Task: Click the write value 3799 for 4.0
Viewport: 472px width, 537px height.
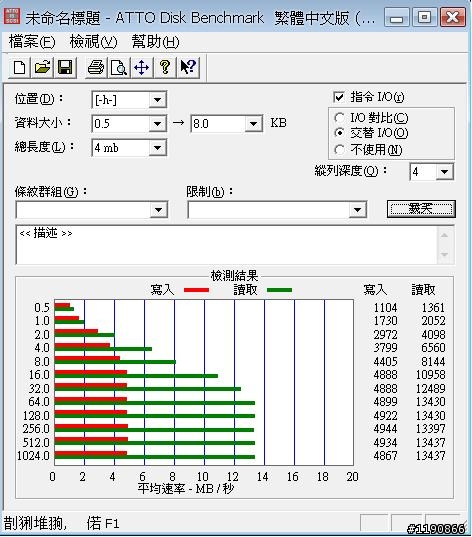Action: (x=385, y=348)
